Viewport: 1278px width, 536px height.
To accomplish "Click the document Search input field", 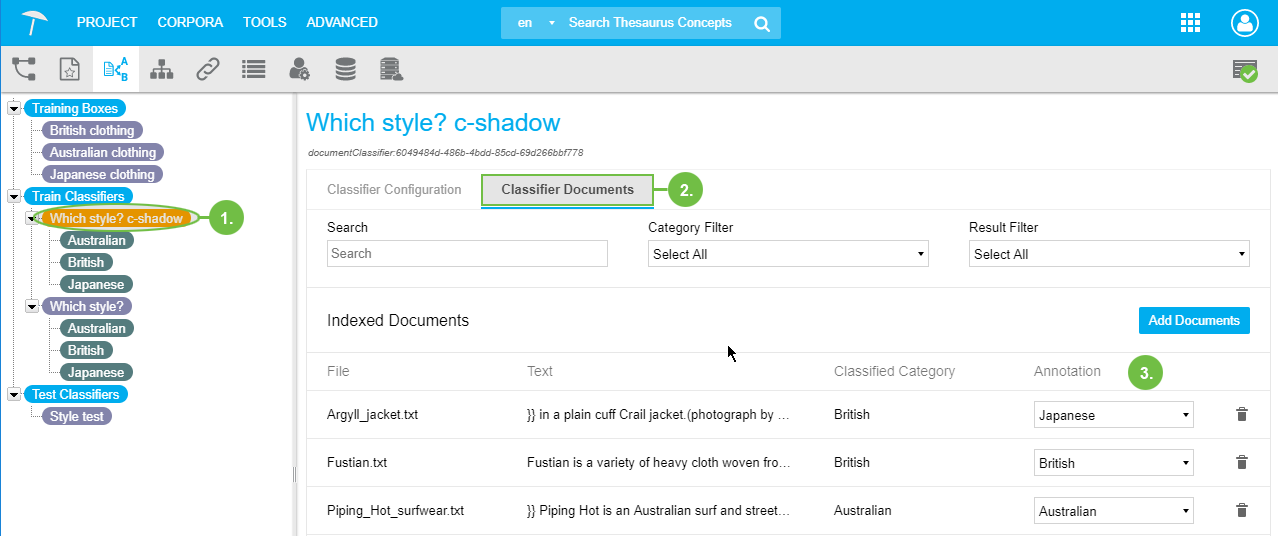I will pyautogui.click(x=467, y=254).
